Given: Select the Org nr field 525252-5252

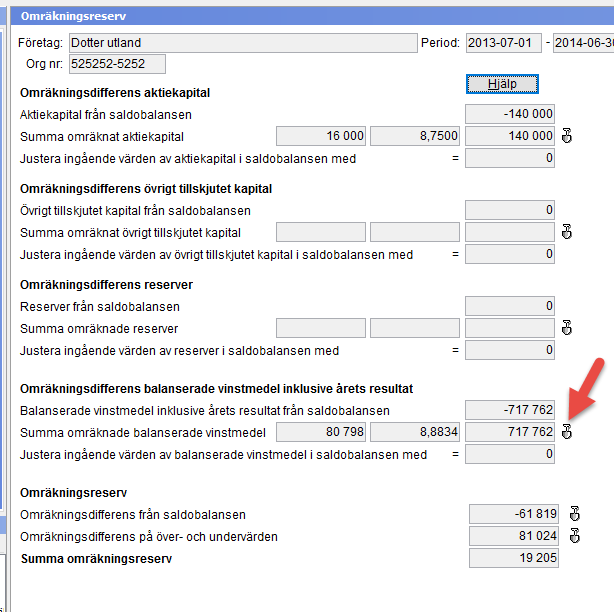Looking at the screenshot, I should [x=117, y=64].
